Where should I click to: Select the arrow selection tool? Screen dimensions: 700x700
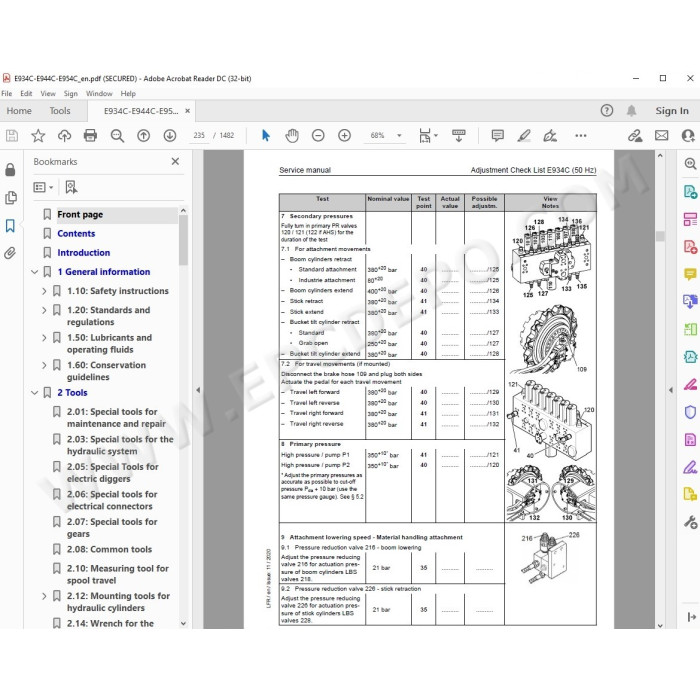pyautogui.click(x=266, y=135)
